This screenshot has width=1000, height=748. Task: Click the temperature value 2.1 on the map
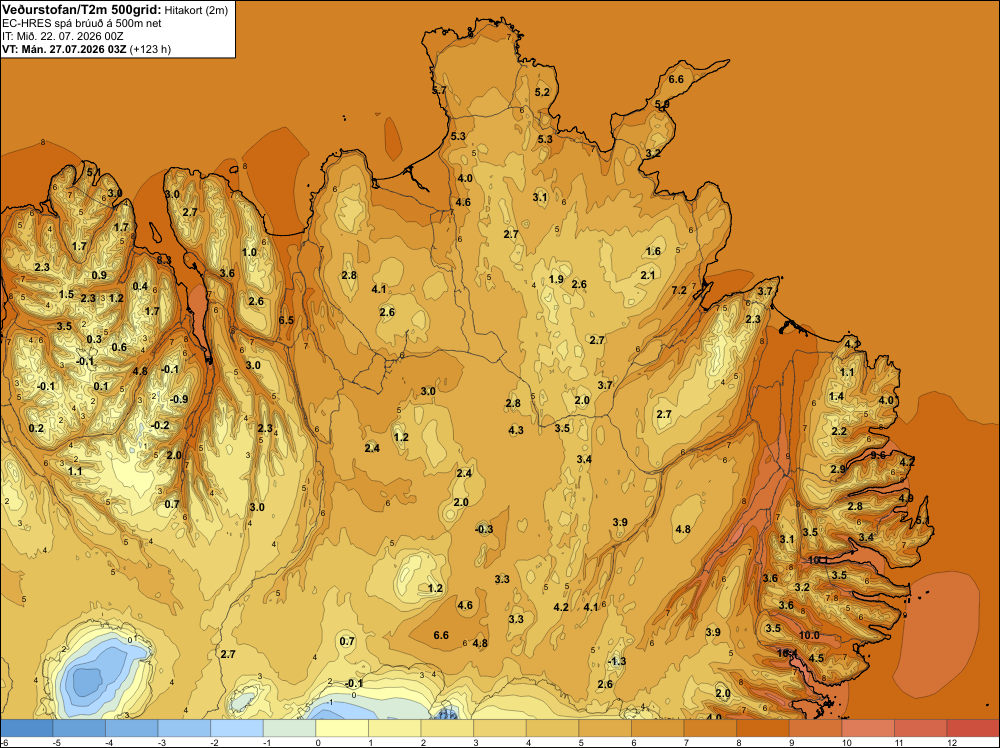[x=648, y=275]
